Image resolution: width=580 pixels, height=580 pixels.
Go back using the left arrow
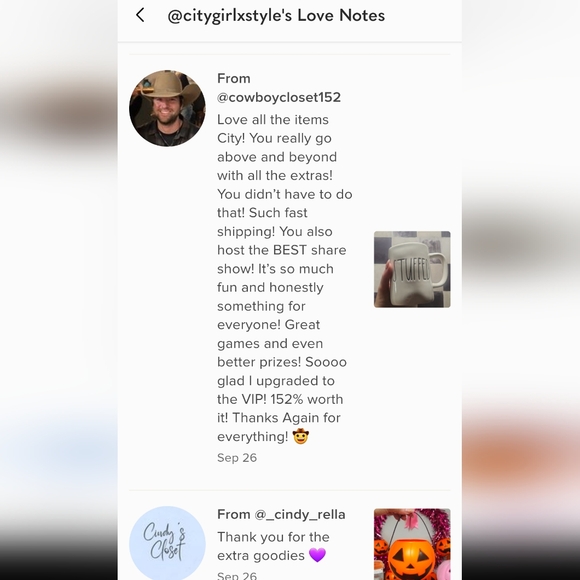click(x=140, y=15)
